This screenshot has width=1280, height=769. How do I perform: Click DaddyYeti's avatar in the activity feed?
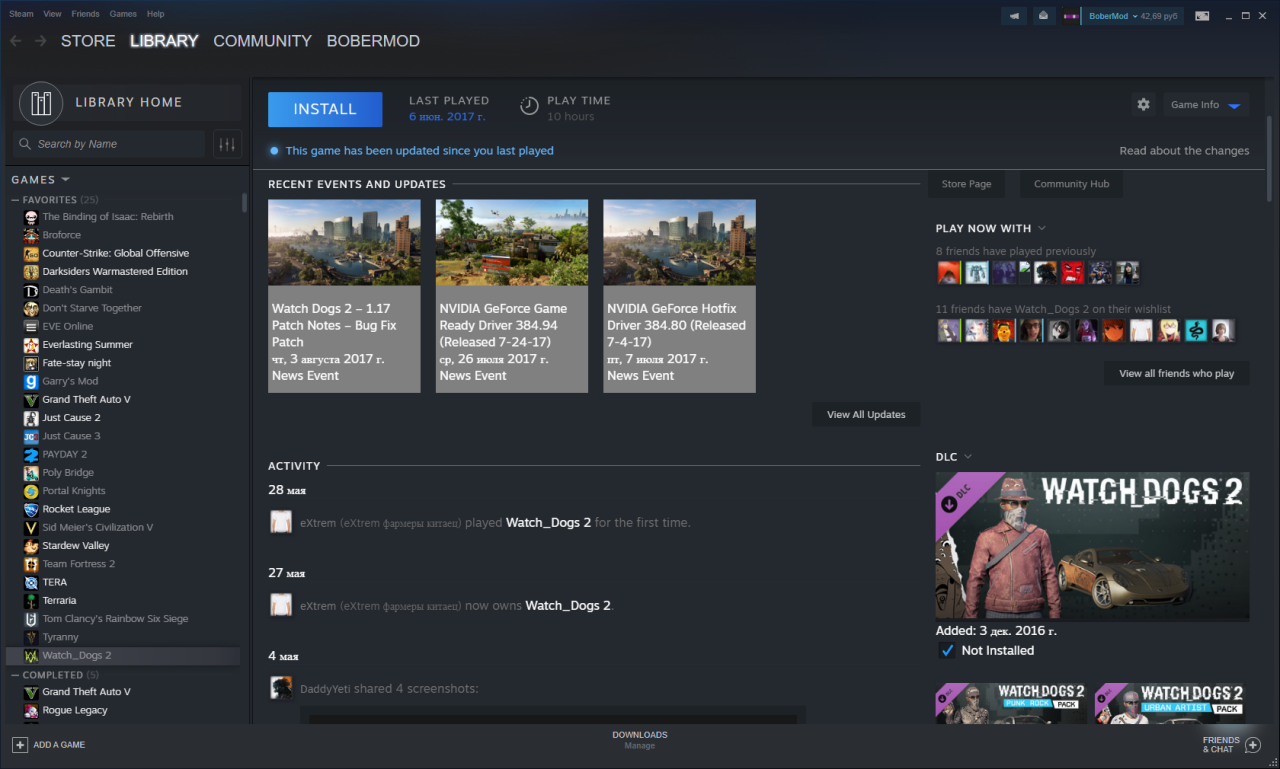click(x=281, y=688)
